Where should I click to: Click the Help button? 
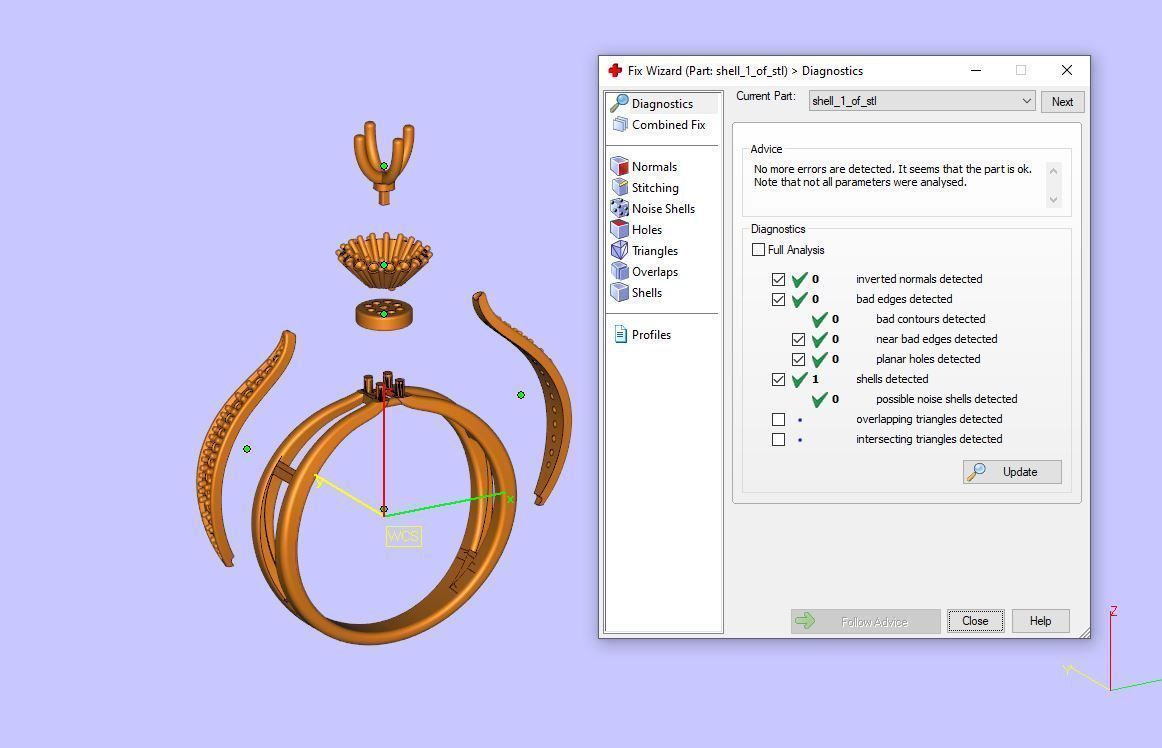[1040, 620]
